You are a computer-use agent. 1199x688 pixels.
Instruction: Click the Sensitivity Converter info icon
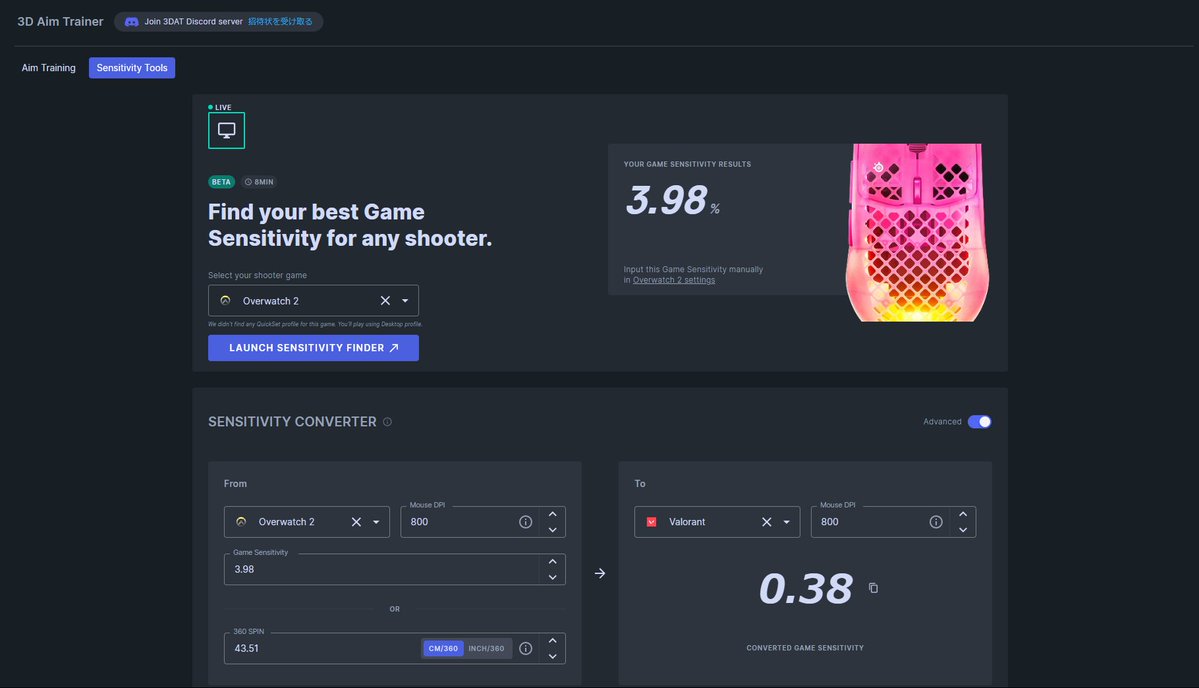point(387,422)
